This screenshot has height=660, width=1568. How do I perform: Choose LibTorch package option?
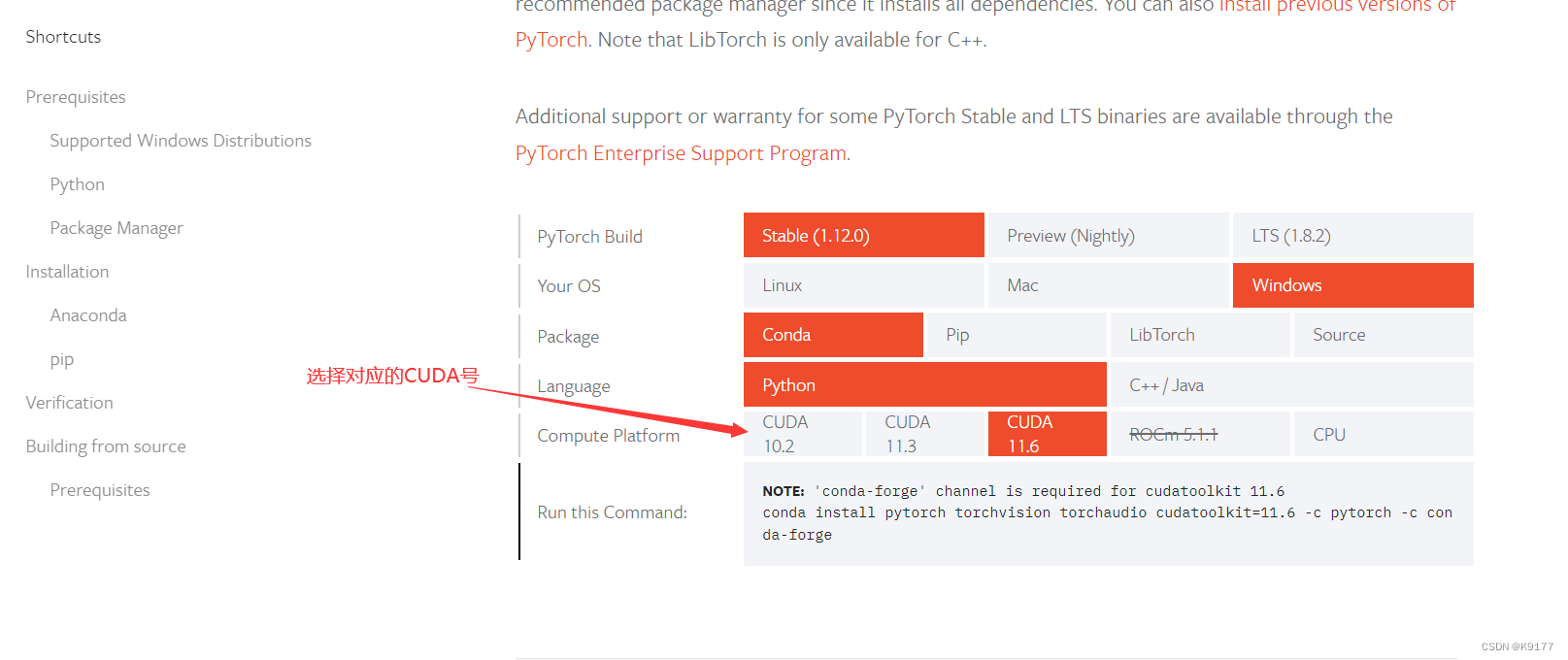pos(1200,335)
